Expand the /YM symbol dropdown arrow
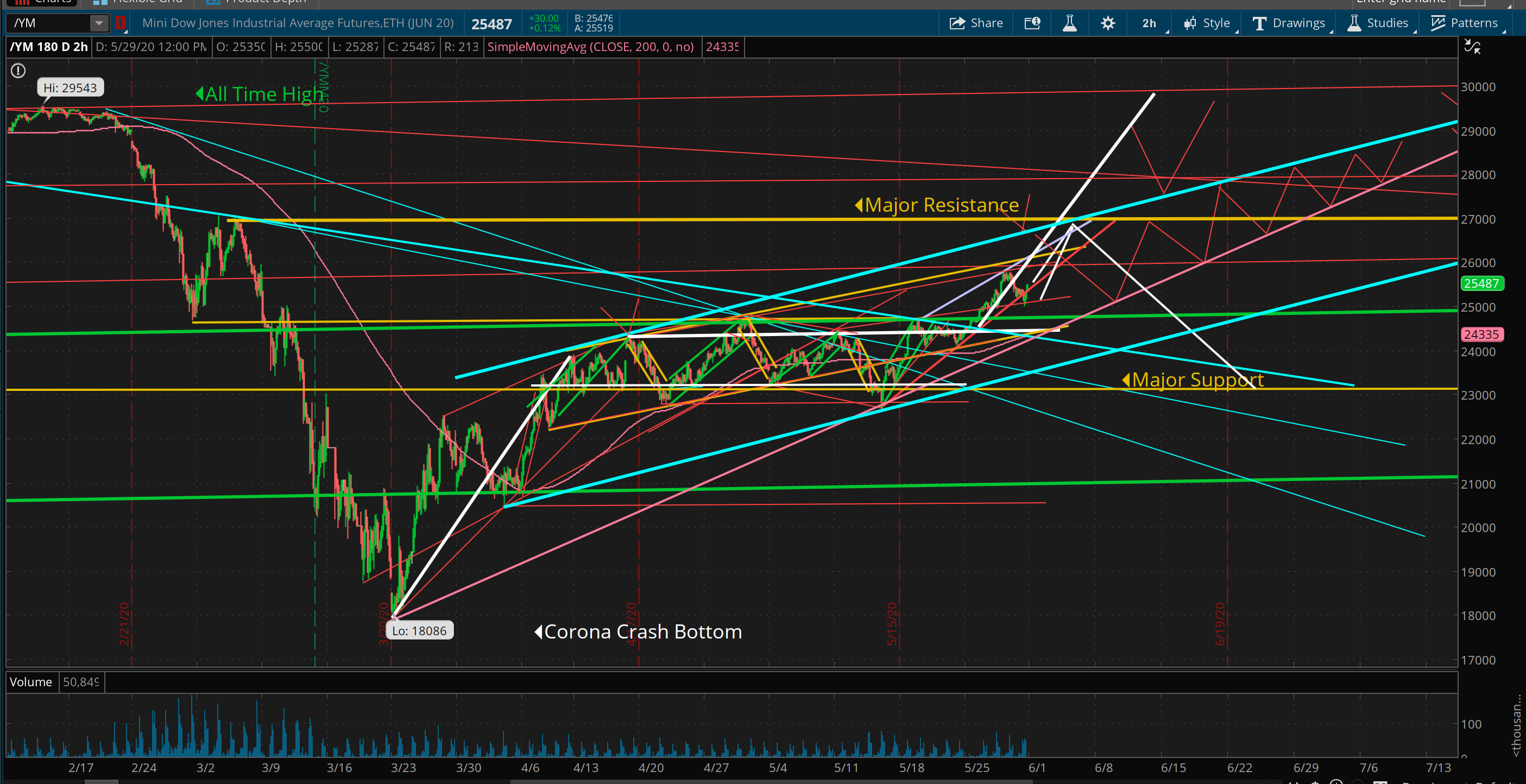 coord(99,23)
